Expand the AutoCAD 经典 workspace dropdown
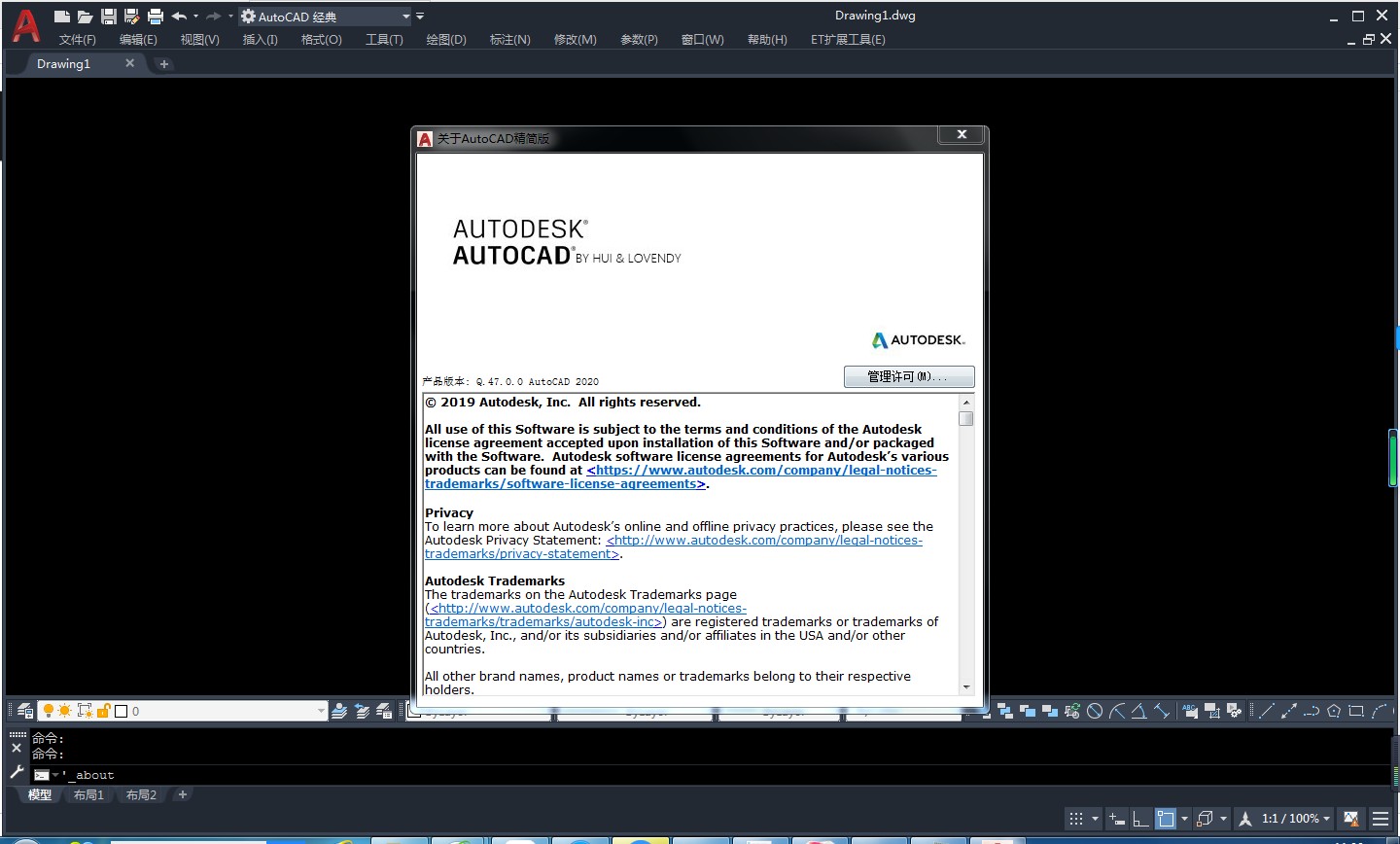This screenshot has width=1400, height=844. coord(406,17)
